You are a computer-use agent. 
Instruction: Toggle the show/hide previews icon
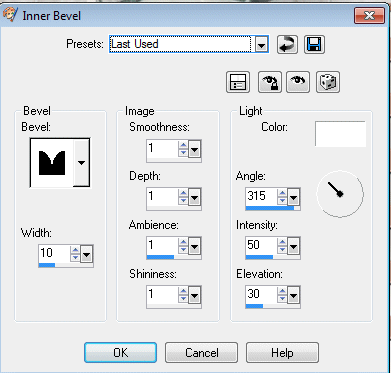click(238, 82)
